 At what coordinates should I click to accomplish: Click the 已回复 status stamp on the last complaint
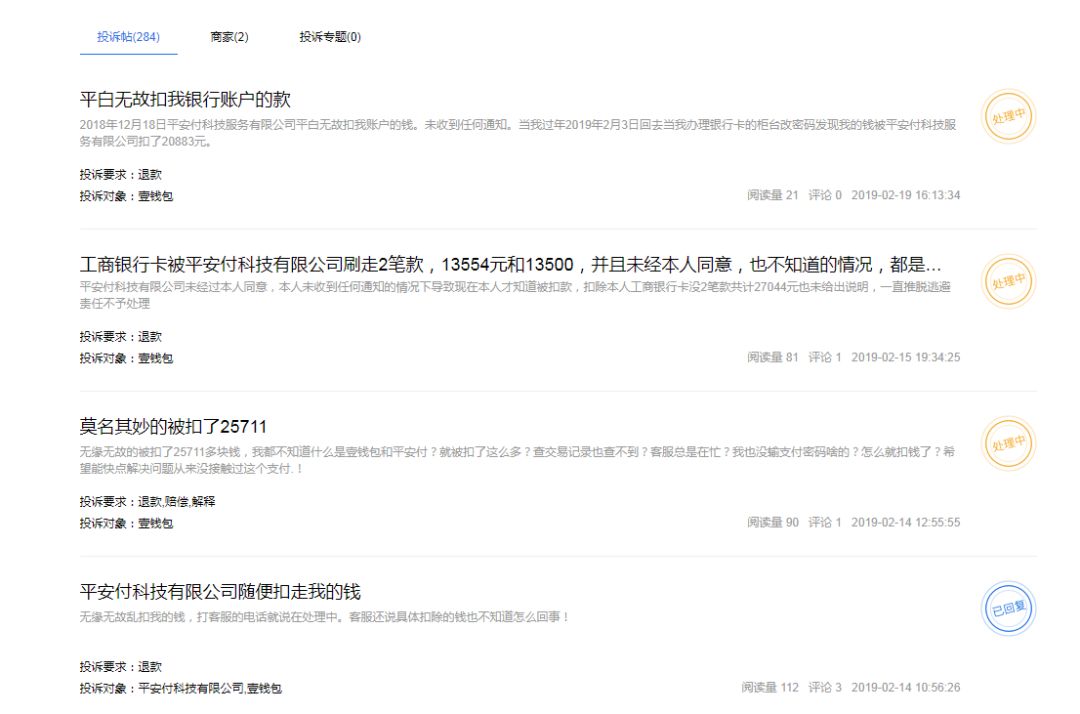click(1009, 608)
